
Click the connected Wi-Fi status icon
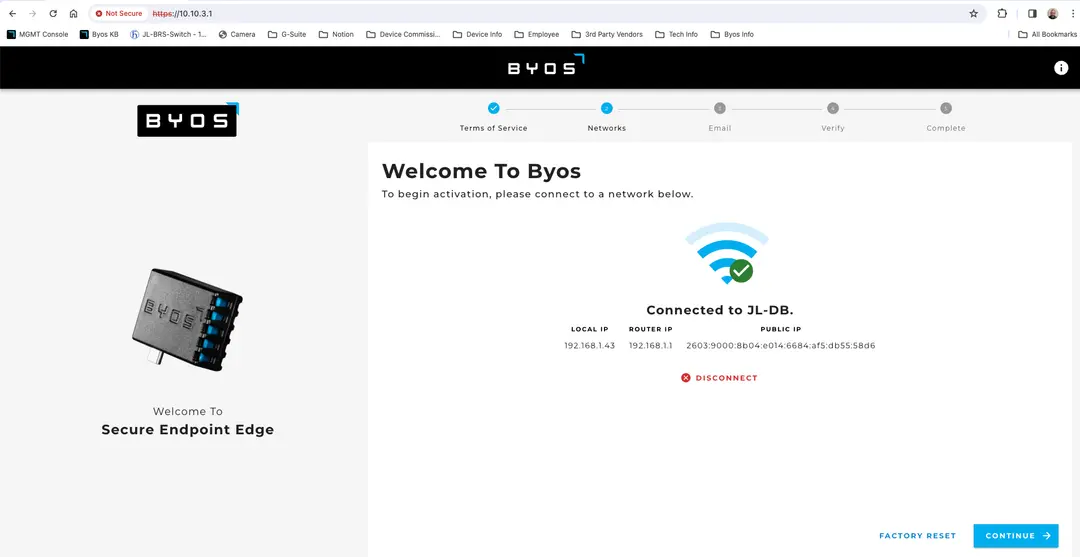pos(726,253)
